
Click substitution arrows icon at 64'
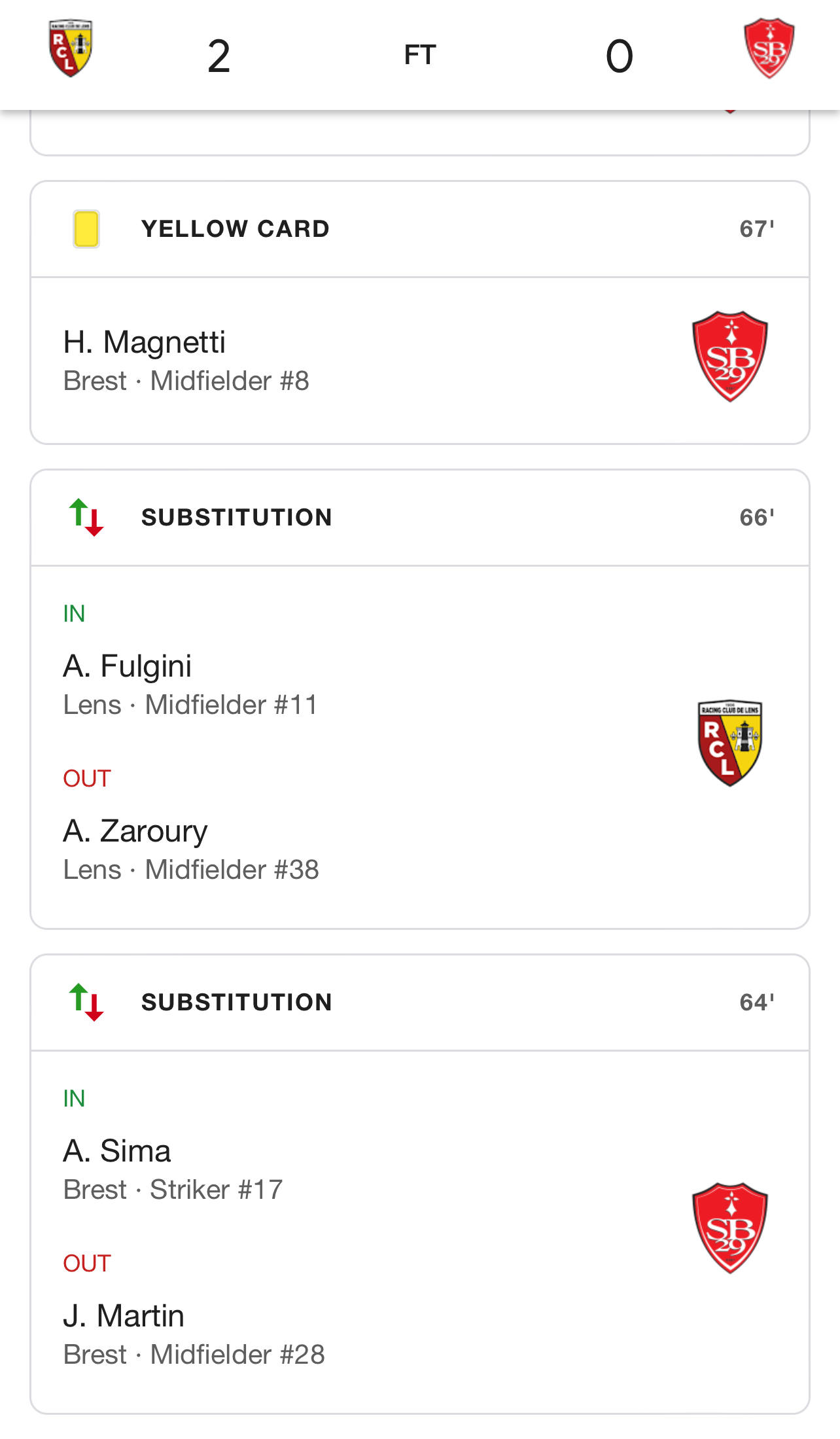[x=86, y=1003]
